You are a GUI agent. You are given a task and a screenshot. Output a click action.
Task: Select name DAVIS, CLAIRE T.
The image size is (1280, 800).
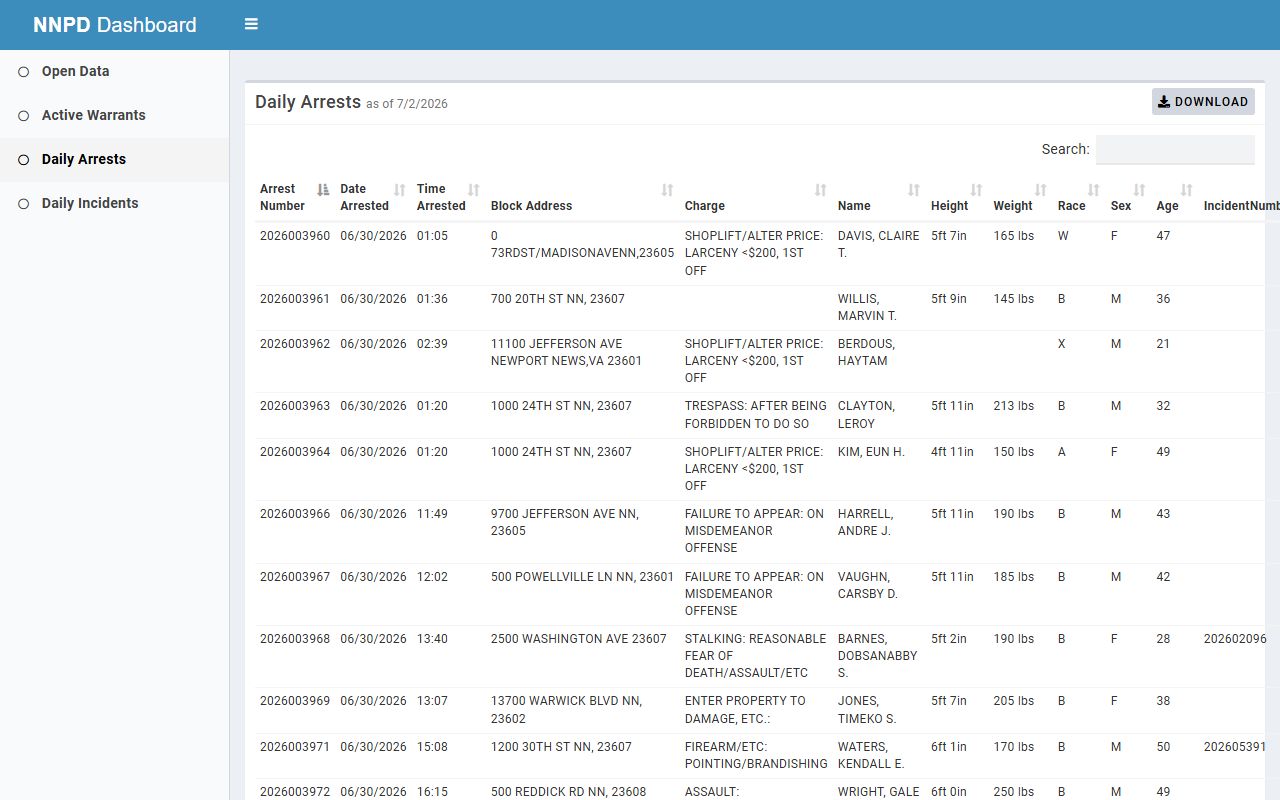(878, 245)
